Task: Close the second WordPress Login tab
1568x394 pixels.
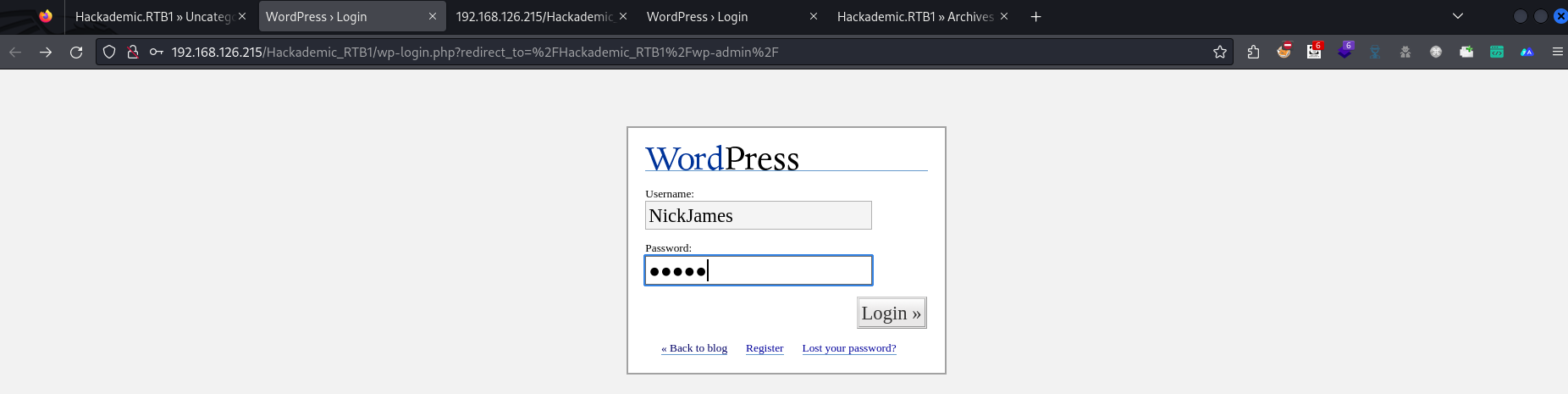Action: pos(814,16)
